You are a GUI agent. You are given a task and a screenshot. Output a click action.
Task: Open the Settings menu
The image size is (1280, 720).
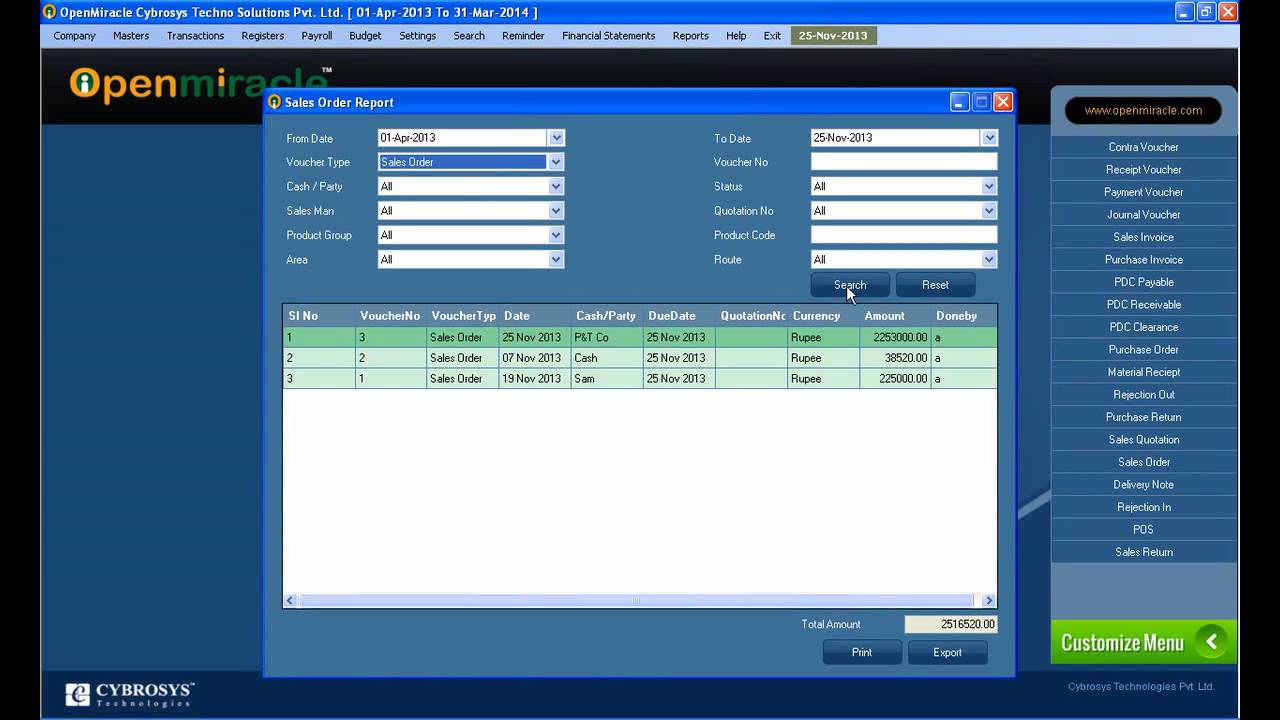(417, 36)
